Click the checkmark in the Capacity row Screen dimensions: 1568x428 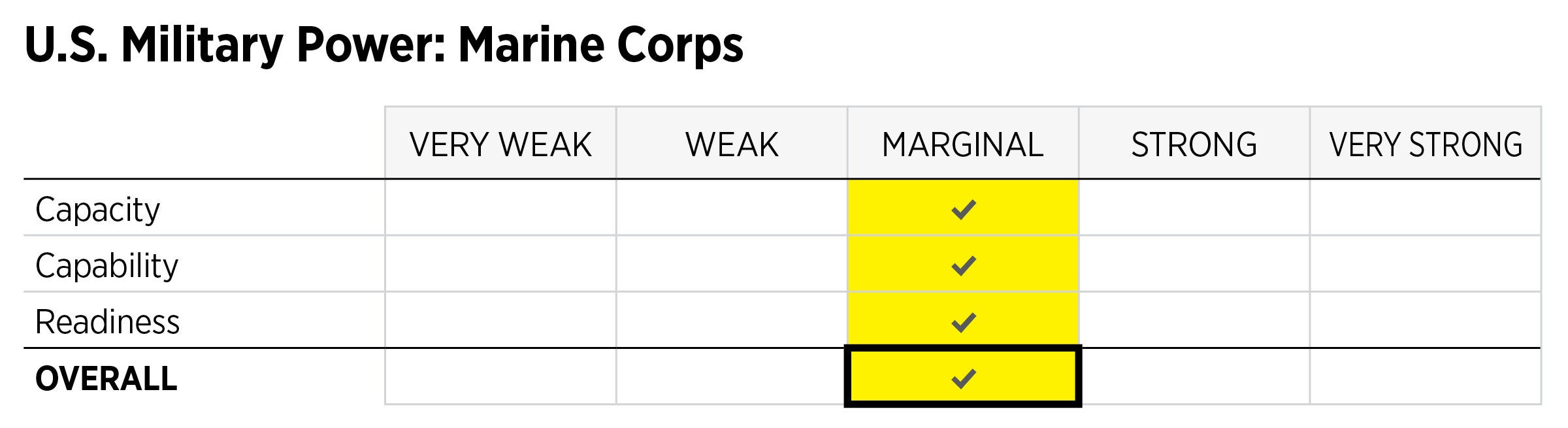click(x=963, y=209)
